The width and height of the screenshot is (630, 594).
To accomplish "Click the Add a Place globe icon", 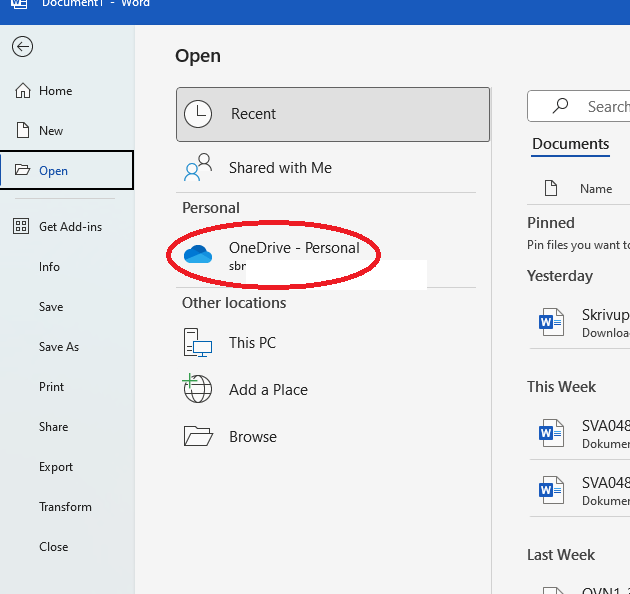I will click(197, 388).
